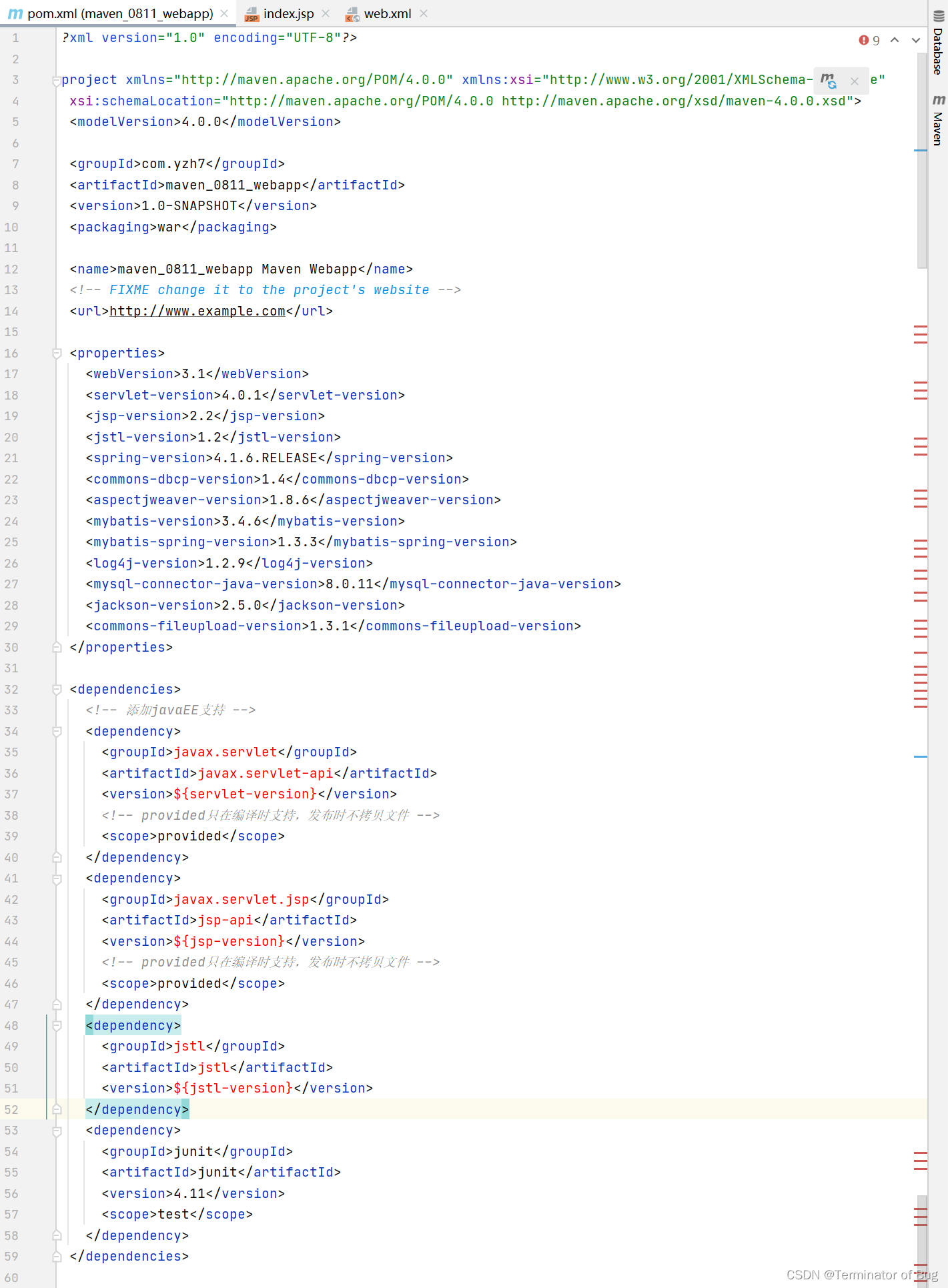Click the 8.0.11 mysql connector version
The height and width of the screenshot is (1288, 948).
(350, 584)
